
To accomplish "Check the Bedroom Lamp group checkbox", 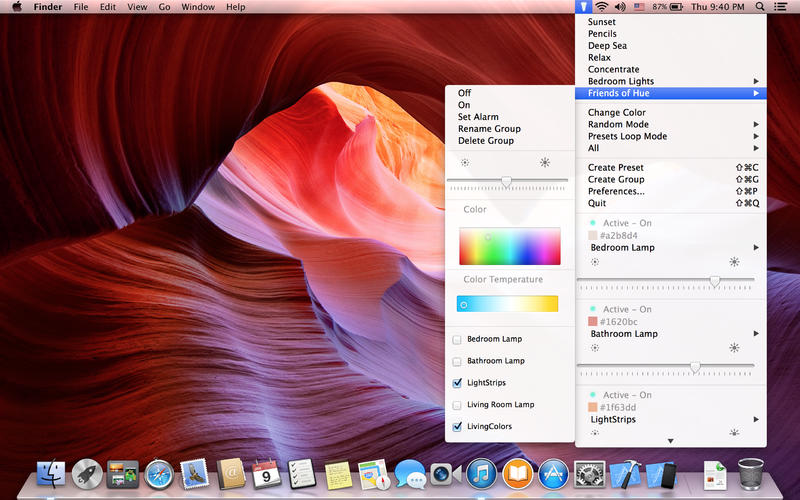I will tap(457, 339).
